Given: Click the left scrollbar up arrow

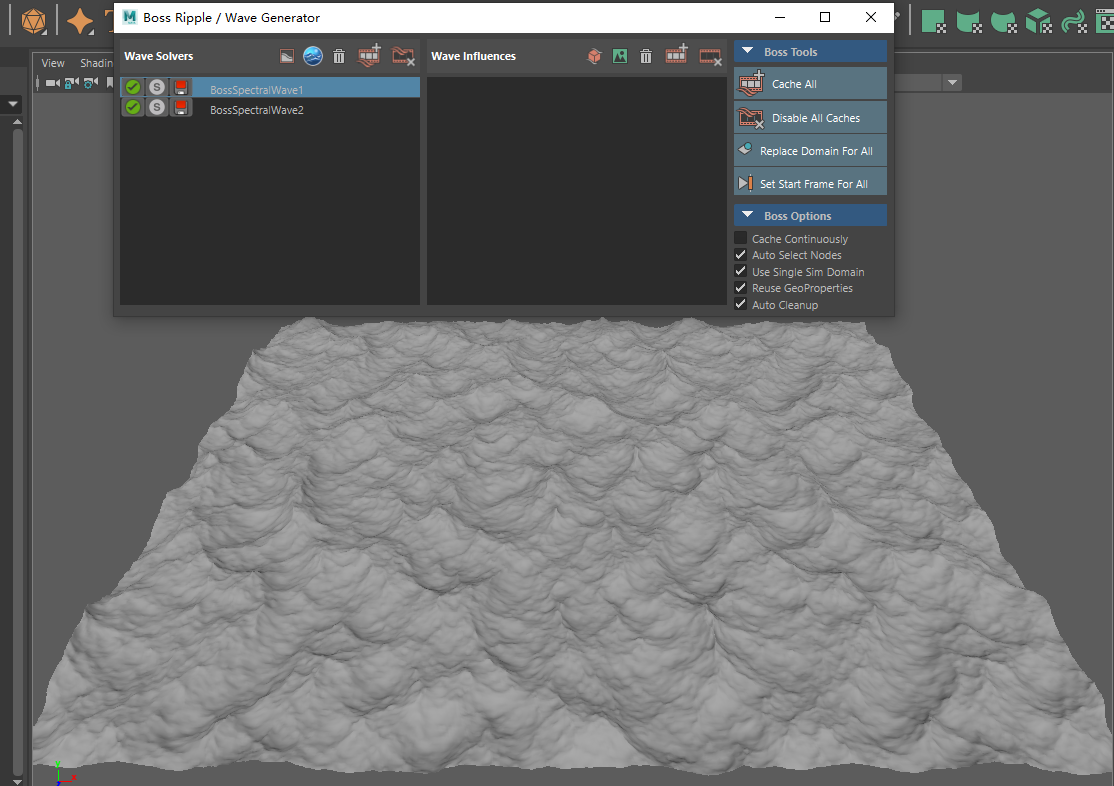Looking at the screenshot, I should [17, 122].
